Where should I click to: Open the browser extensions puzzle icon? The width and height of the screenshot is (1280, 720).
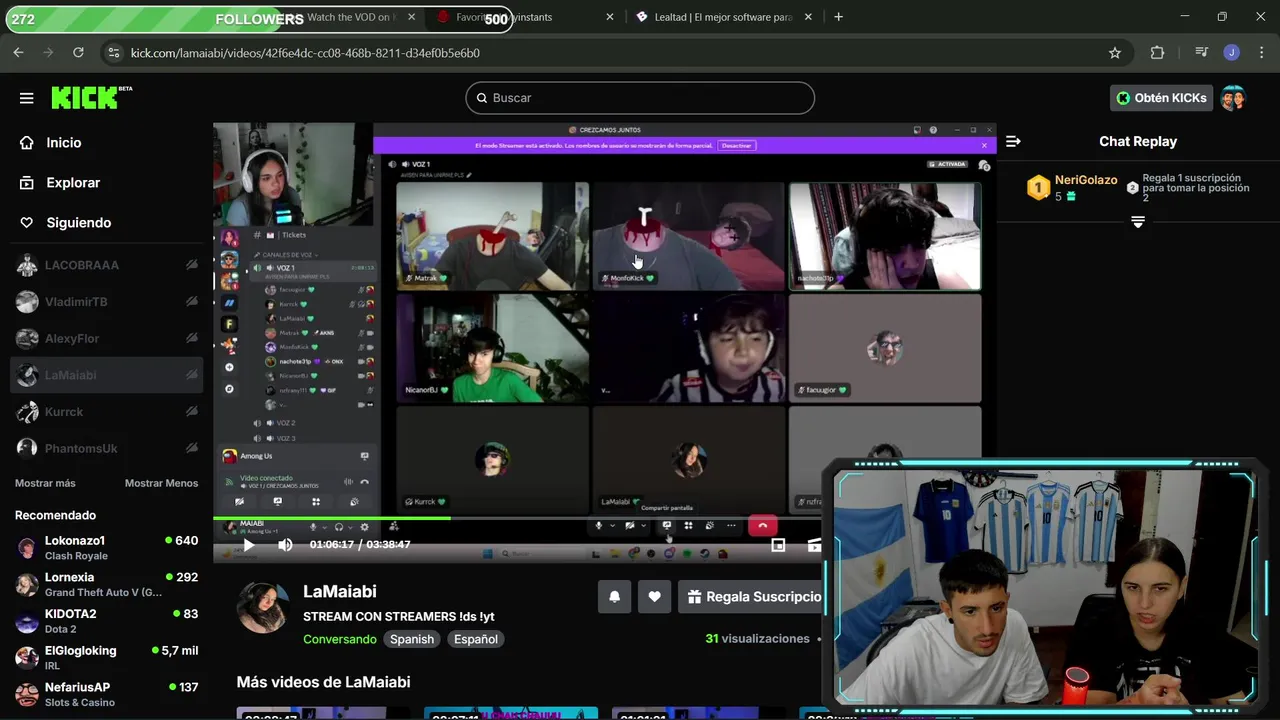[x=1157, y=53]
